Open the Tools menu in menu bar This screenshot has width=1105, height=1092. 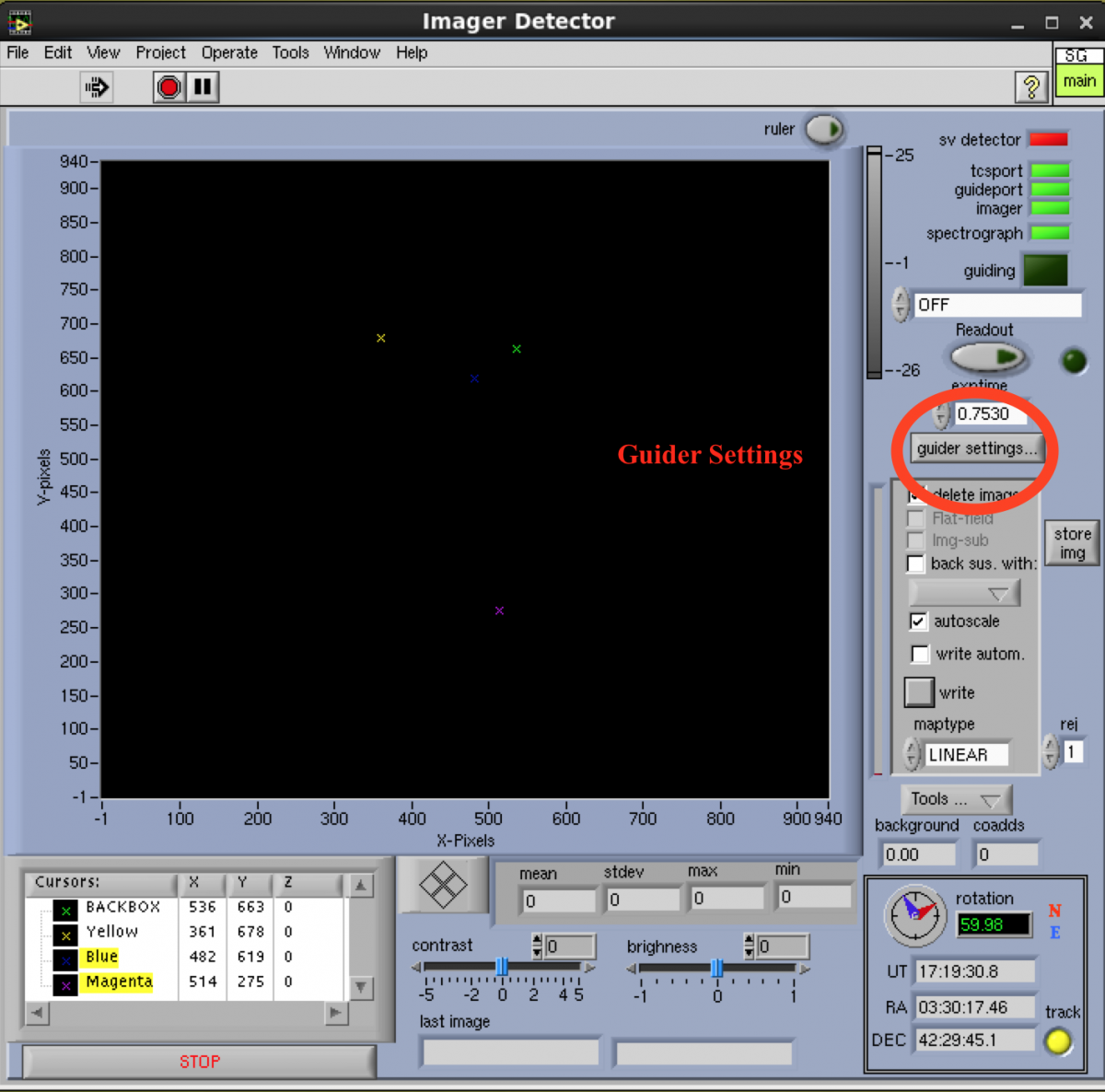coord(290,52)
